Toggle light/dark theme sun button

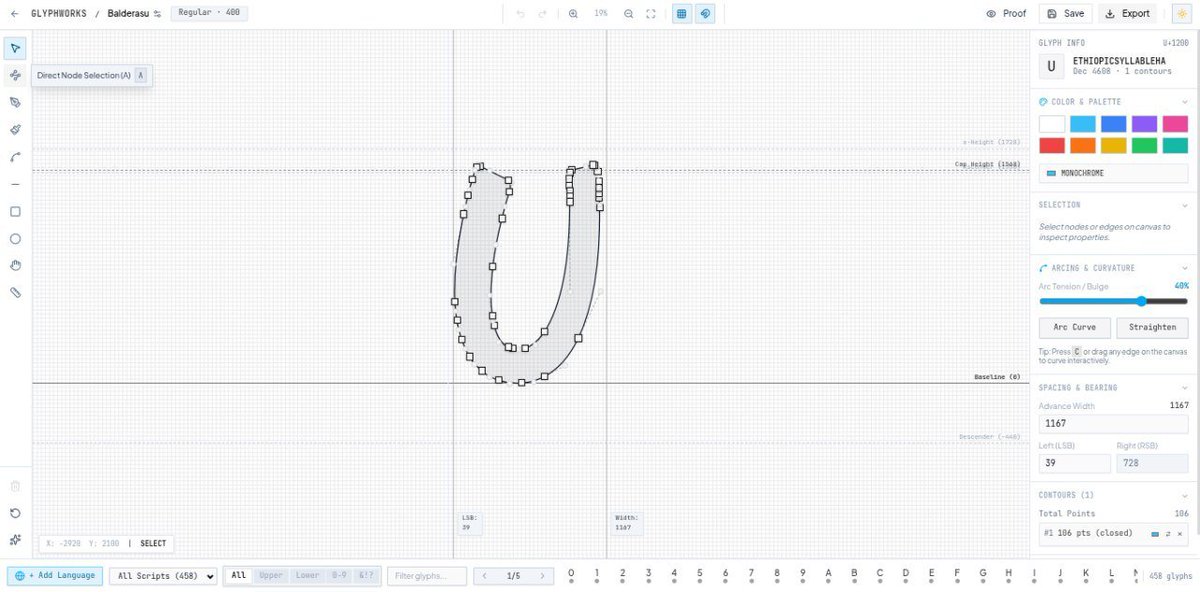[x=1180, y=14]
